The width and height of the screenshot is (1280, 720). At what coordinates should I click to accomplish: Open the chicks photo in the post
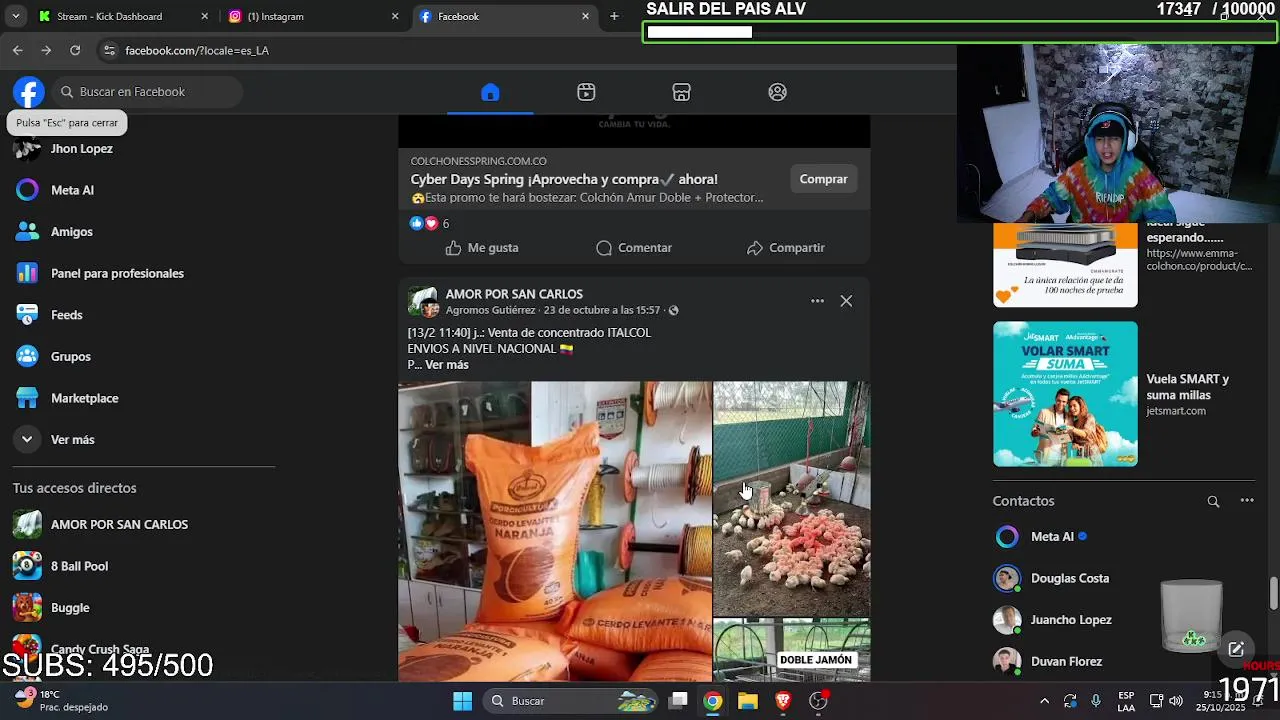click(x=792, y=498)
